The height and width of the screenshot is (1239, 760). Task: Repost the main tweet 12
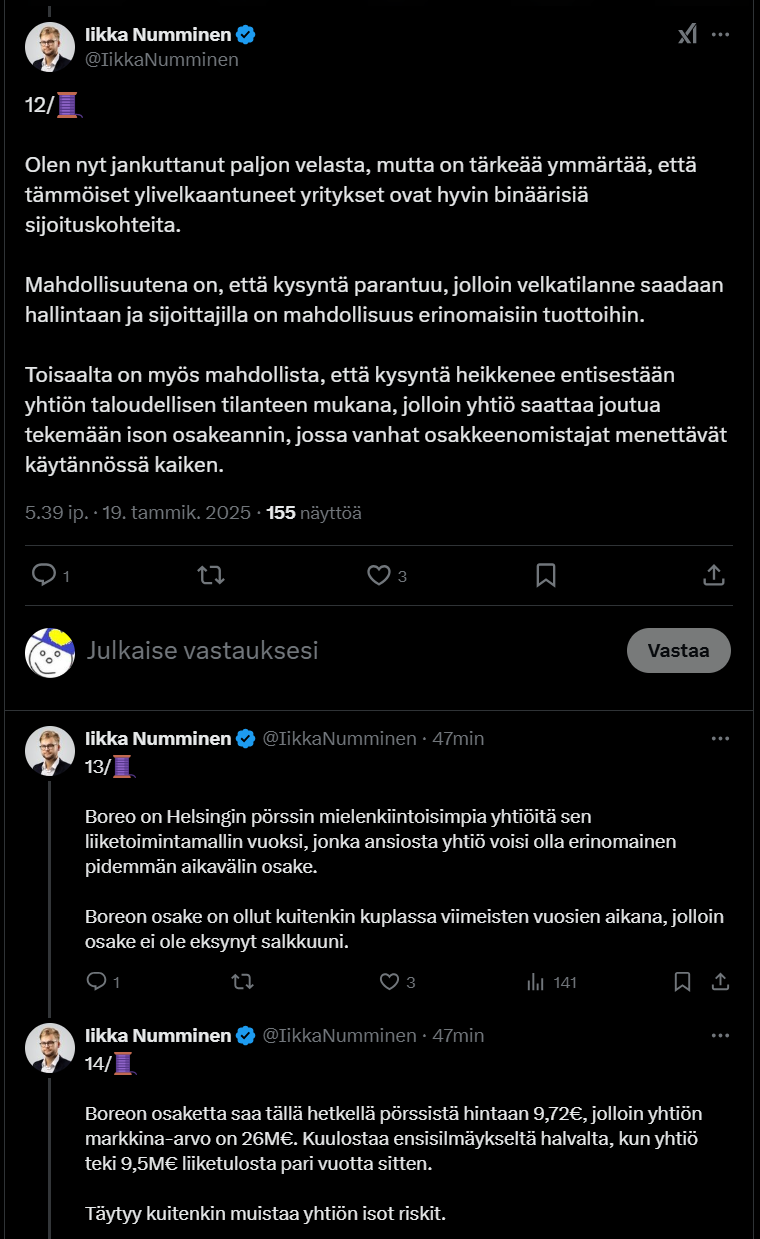[x=211, y=575]
